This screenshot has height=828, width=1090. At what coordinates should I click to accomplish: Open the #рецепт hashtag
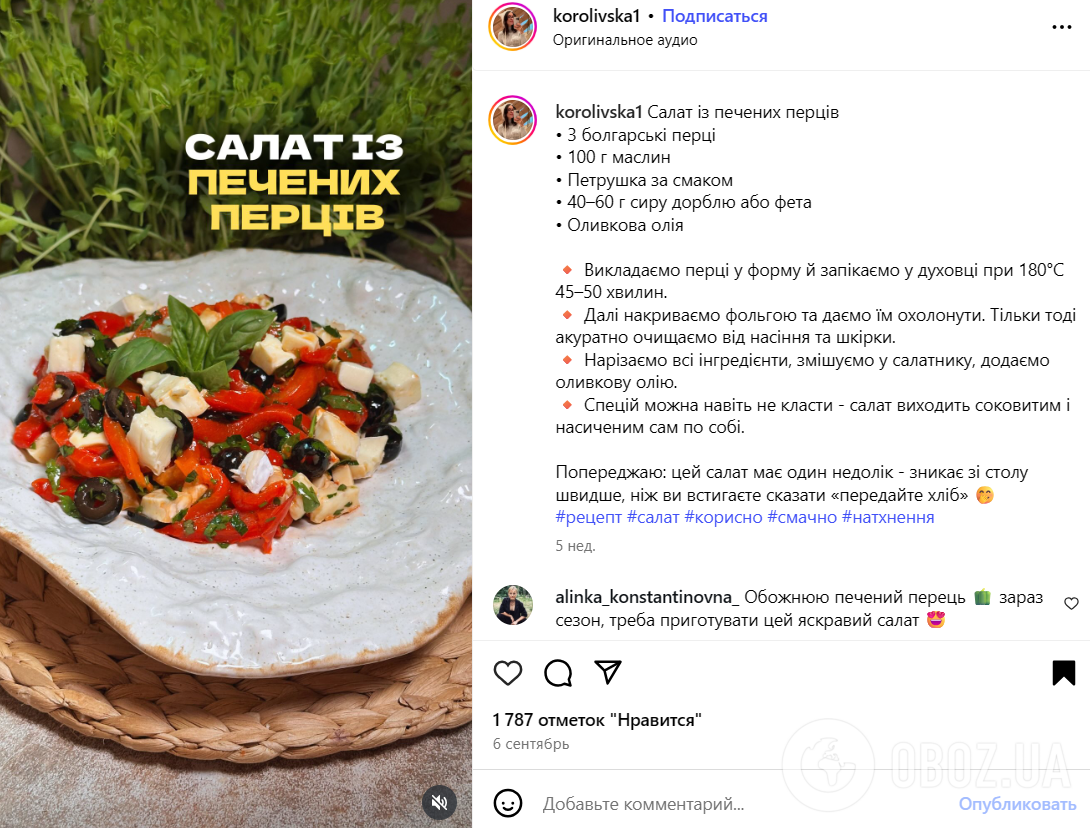(588, 517)
